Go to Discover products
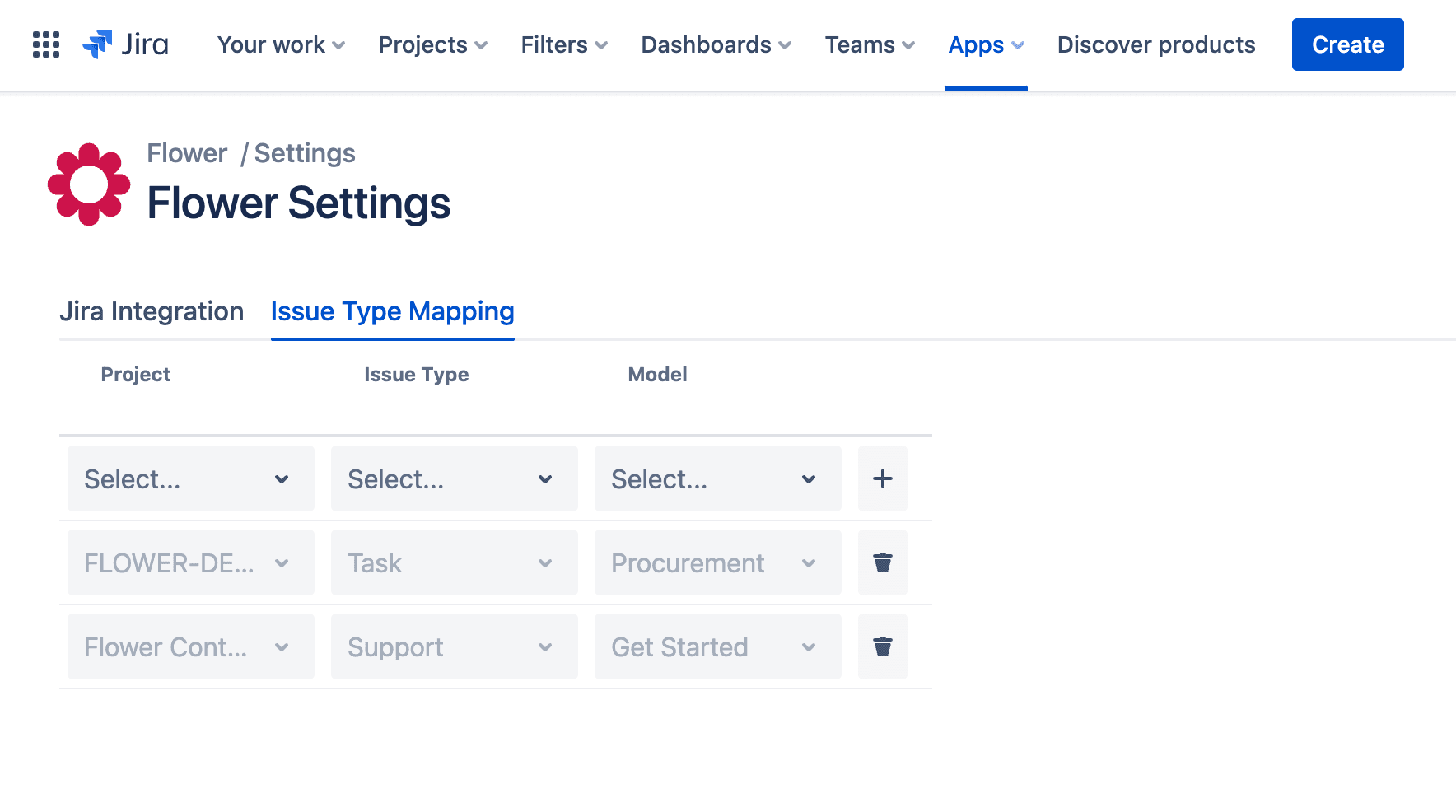This screenshot has height=812, width=1456. (1155, 44)
